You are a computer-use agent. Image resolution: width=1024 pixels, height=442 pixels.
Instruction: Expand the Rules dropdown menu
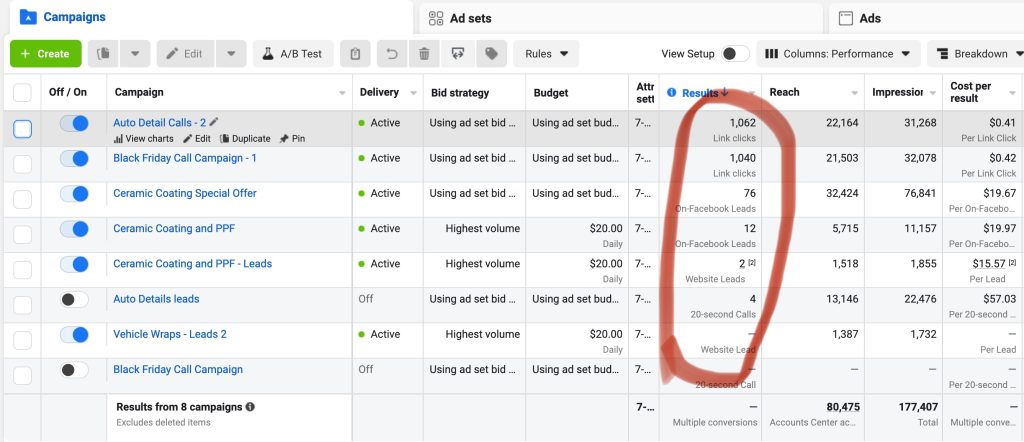(x=547, y=54)
